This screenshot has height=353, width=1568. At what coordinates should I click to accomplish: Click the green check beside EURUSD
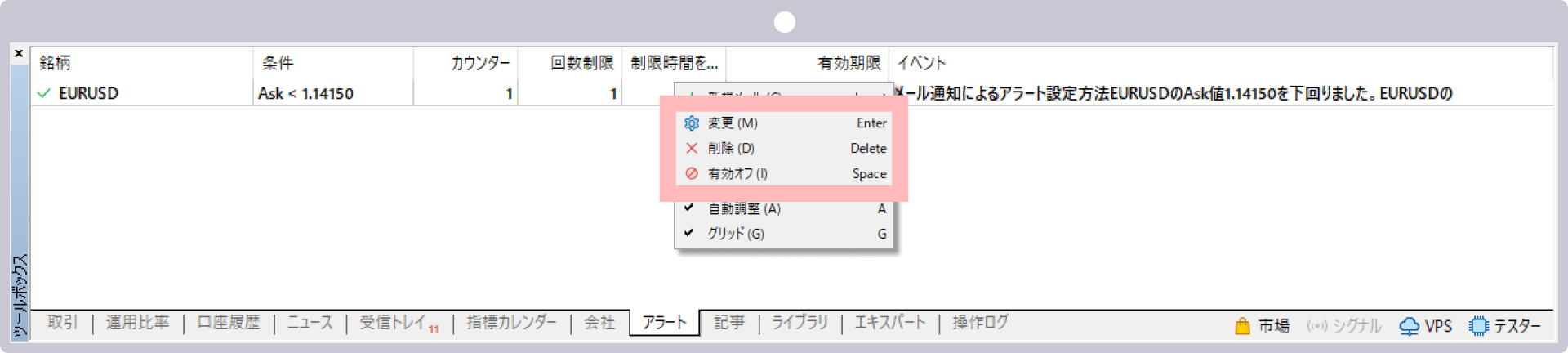pyautogui.click(x=44, y=94)
